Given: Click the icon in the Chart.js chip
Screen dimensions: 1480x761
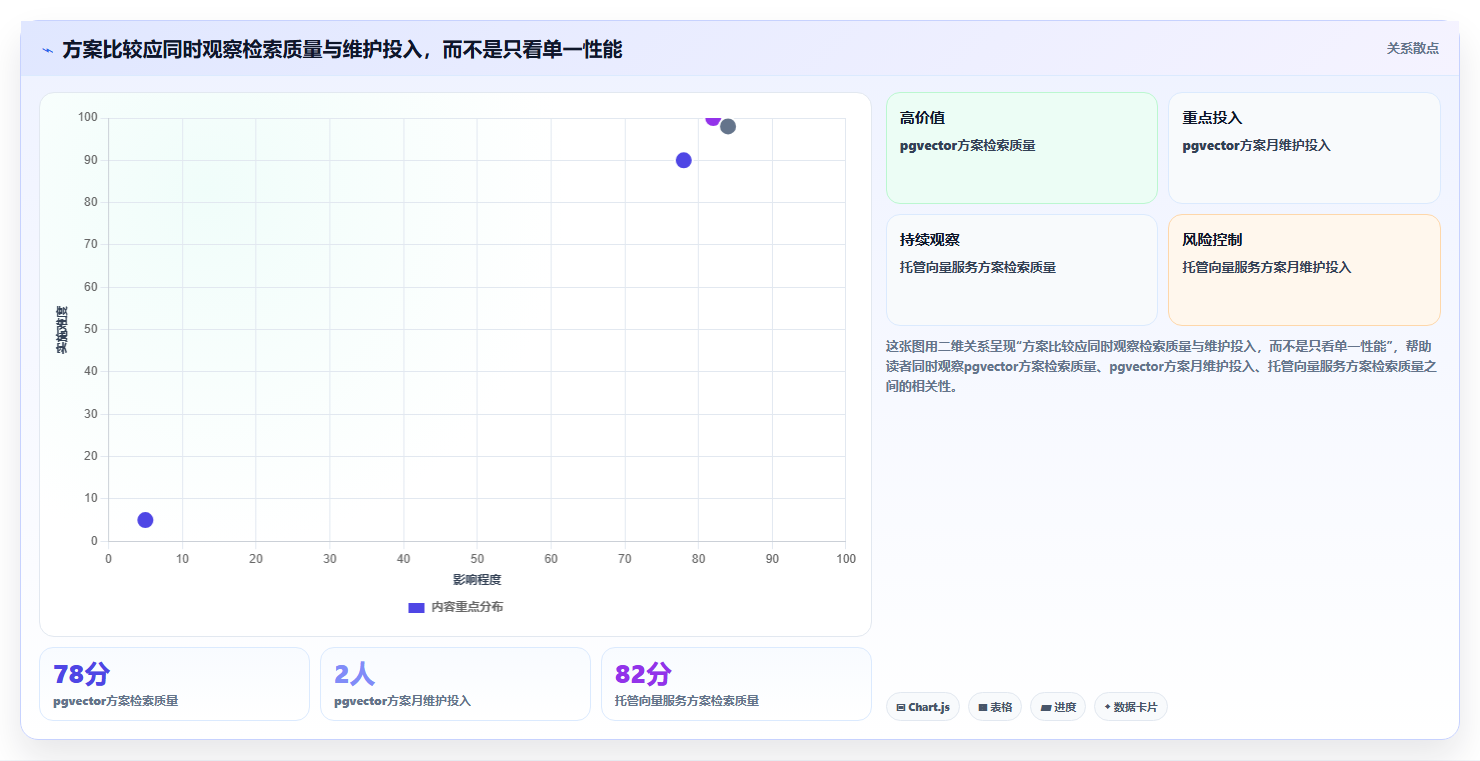Looking at the screenshot, I should (901, 707).
